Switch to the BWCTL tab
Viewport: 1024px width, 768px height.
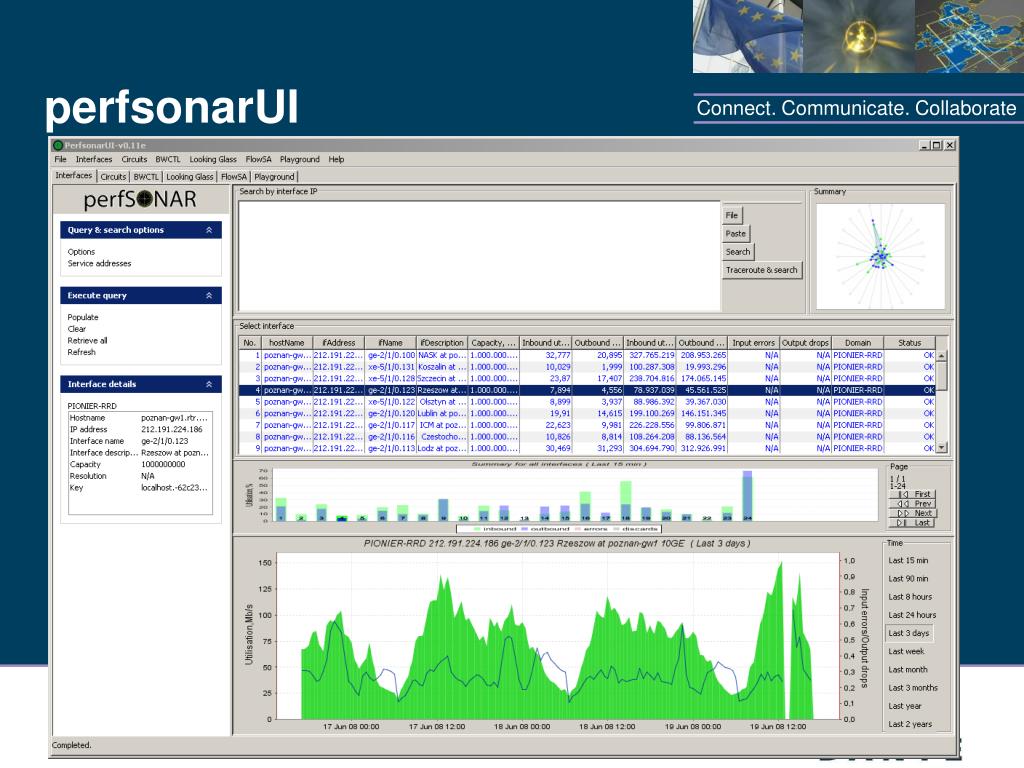pyautogui.click(x=146, y=176)
